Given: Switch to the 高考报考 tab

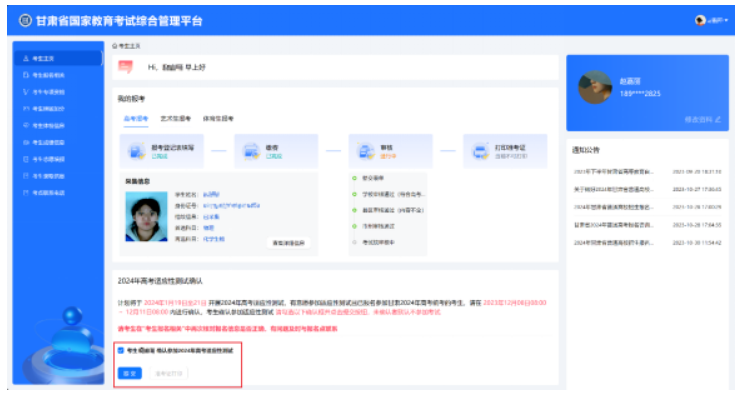Looking at the screenshot, I should click(x=135, y=118).
